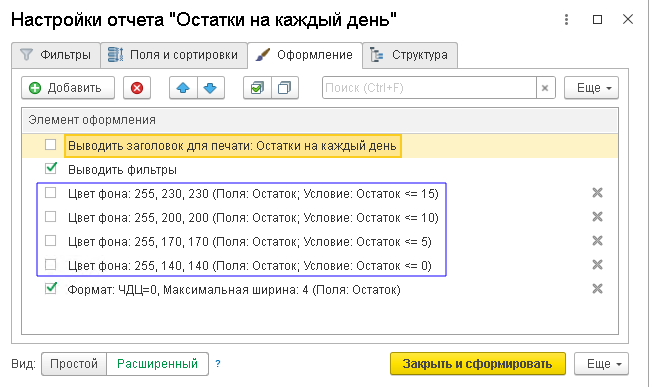The image size is (649, 387).
Task: Select row text 'Цвет фона: 255, 200, 200'
Action: click(253, 218)
